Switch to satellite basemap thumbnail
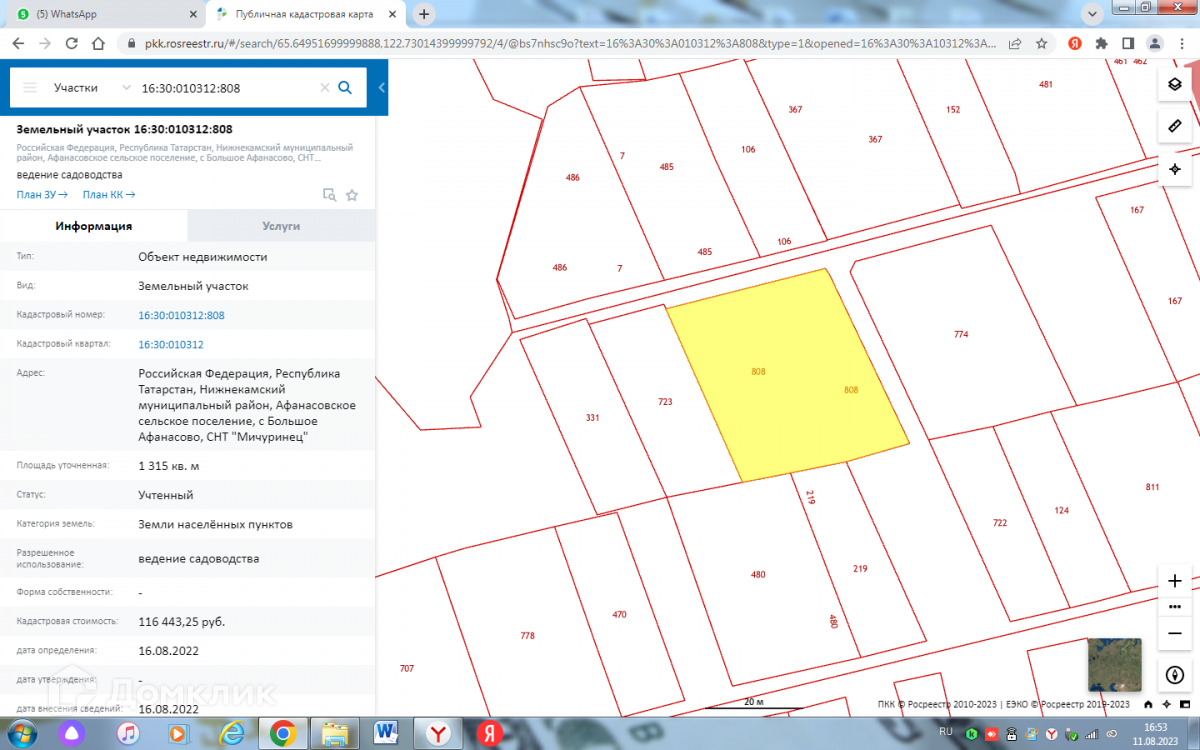Viewport: 1200px width, 750px height. (1114, 665)
